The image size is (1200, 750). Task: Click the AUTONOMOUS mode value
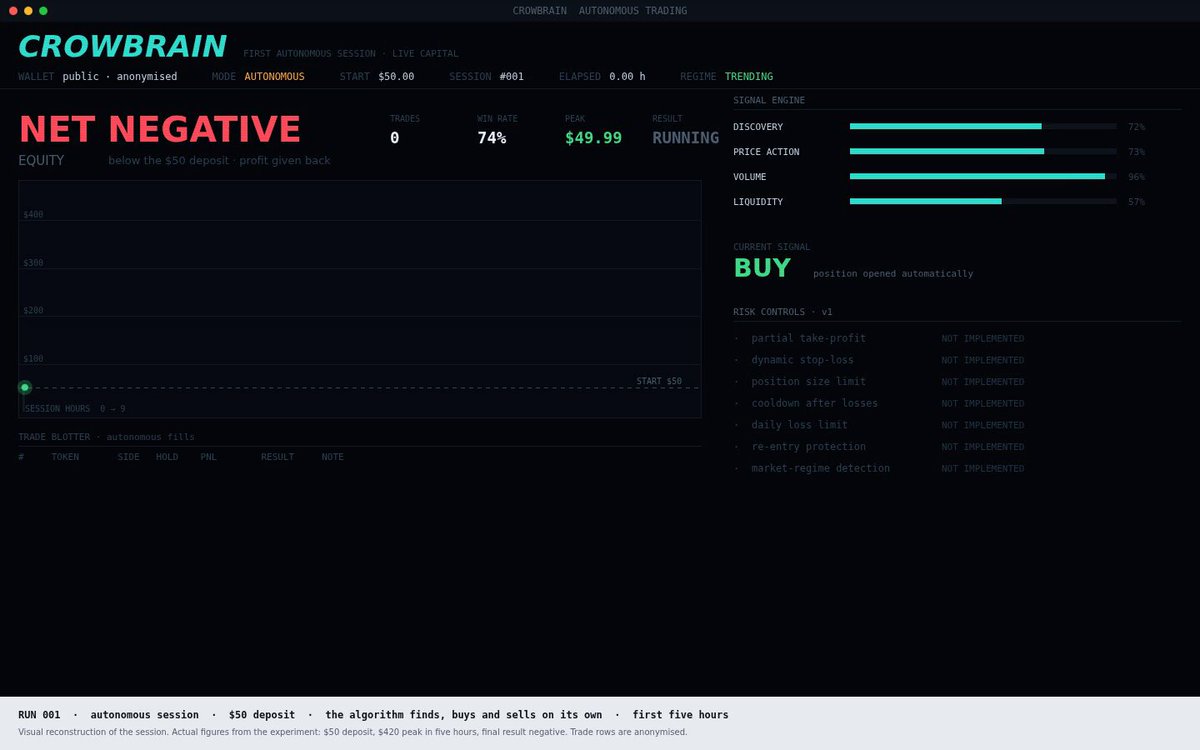coord(274,77)
